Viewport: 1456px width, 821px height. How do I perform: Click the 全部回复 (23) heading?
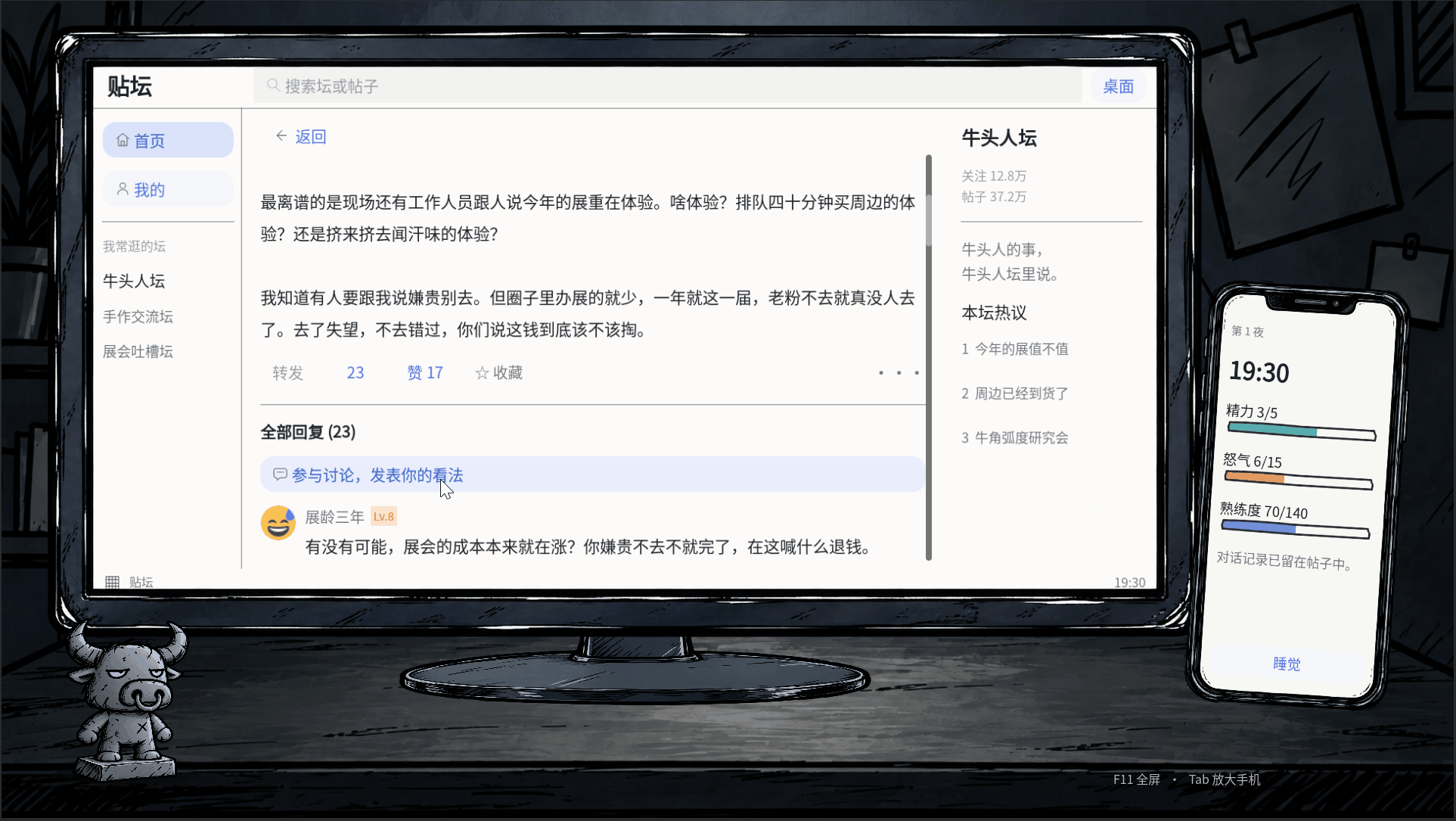coord(308,432)
